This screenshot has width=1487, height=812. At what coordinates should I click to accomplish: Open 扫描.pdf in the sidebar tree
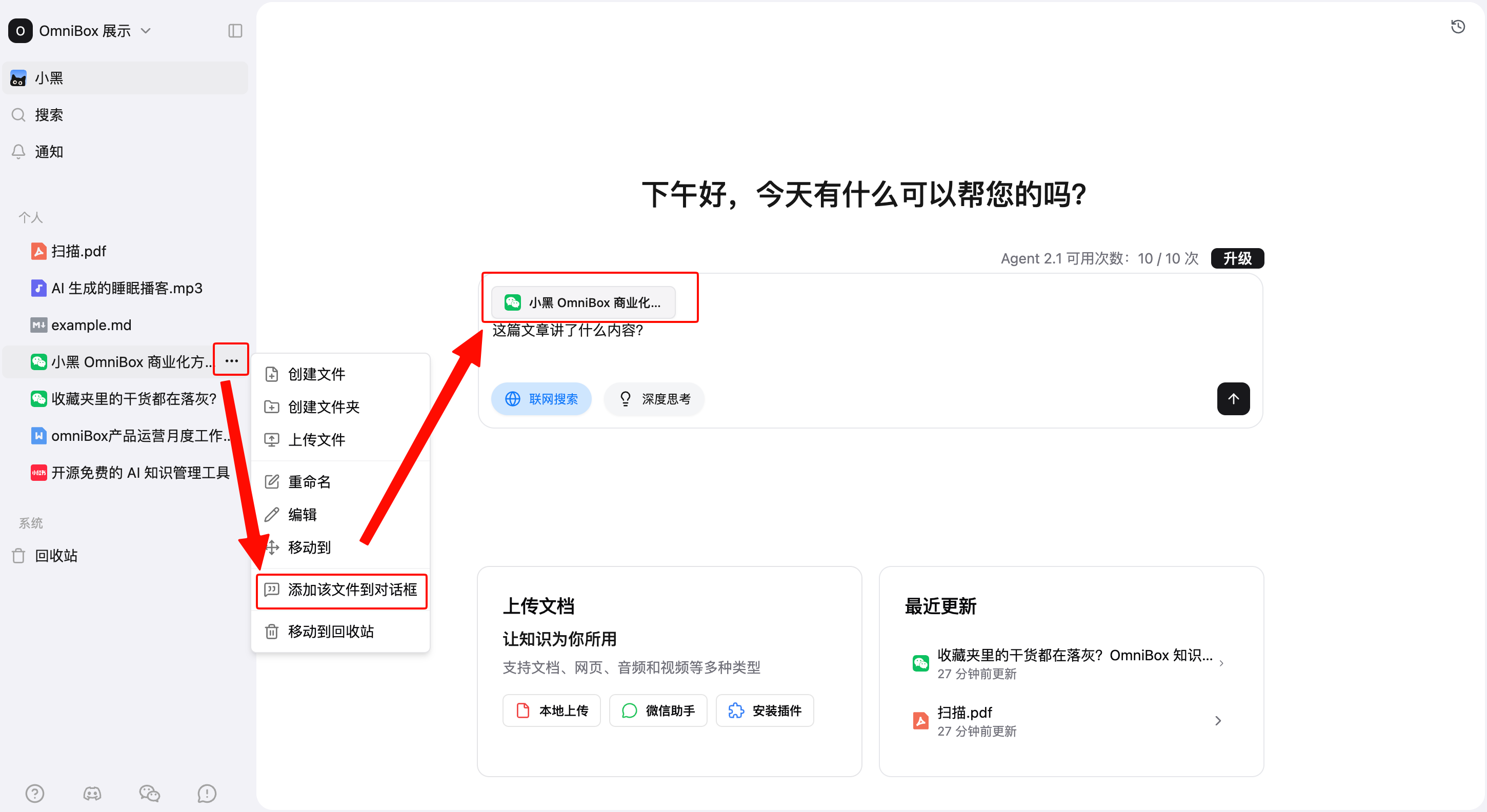(125, 251)
